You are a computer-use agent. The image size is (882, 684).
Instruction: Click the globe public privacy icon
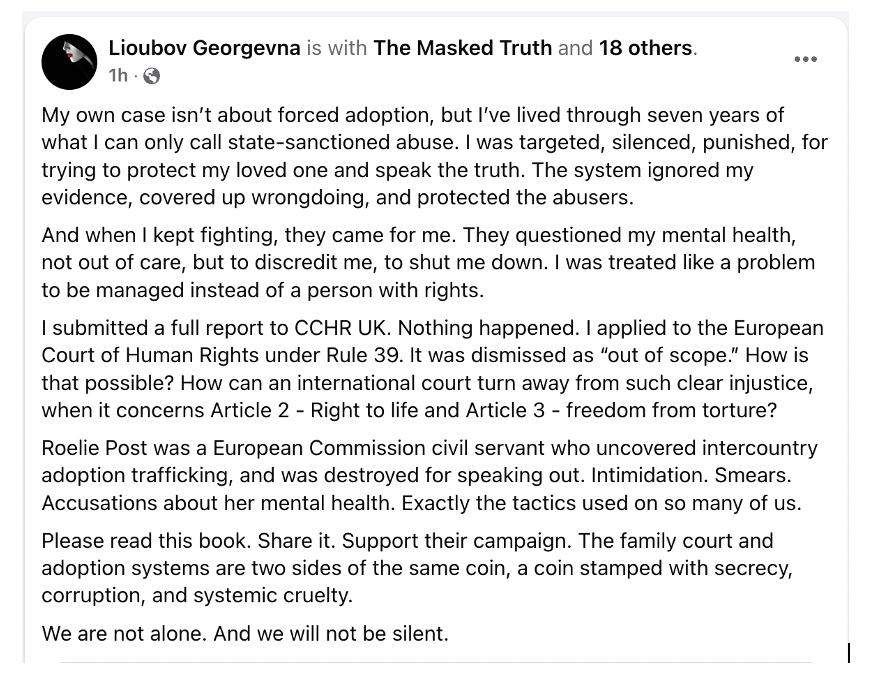coord(152,76)
